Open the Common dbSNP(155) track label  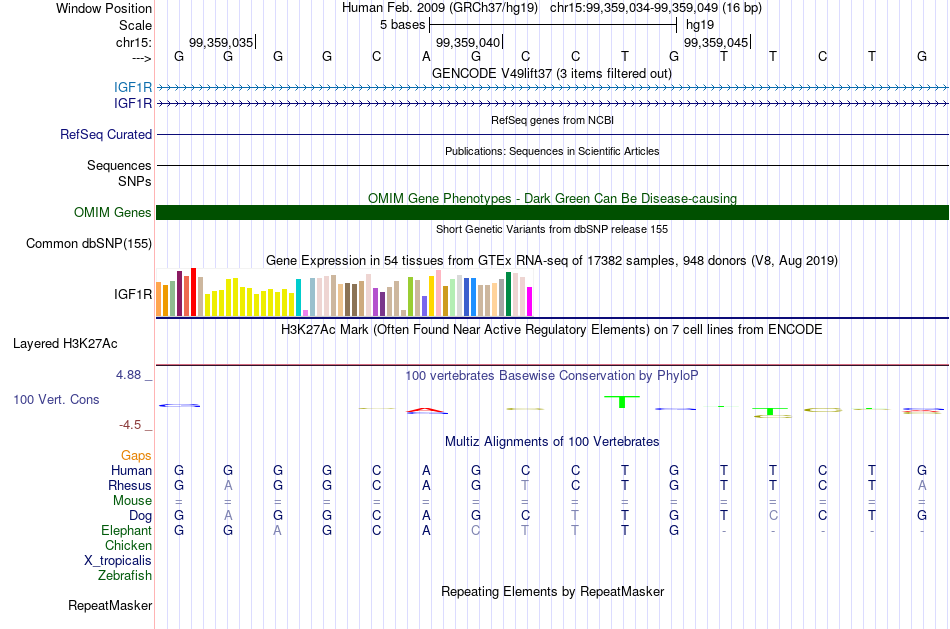pos(88,244)
